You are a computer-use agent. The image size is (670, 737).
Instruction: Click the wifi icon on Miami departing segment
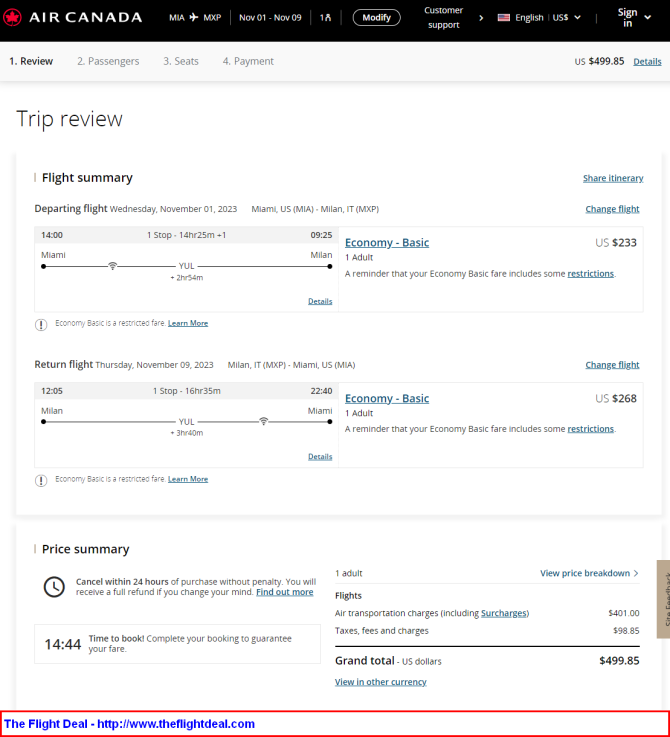pyautogui.click(x=112, y=266)
